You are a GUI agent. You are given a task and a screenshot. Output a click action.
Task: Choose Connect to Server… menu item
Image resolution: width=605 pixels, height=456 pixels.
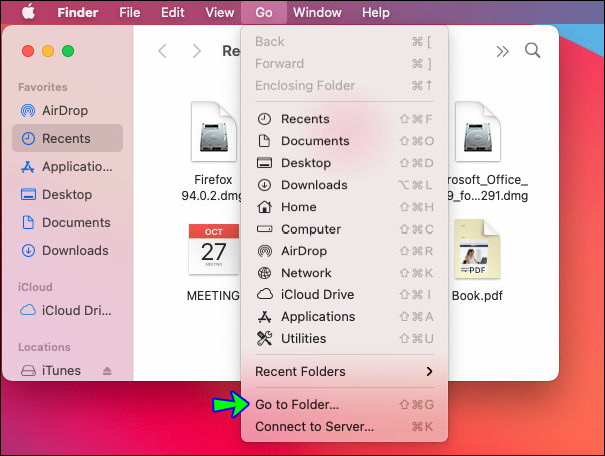pyautogui.click(x=345, y=427)
